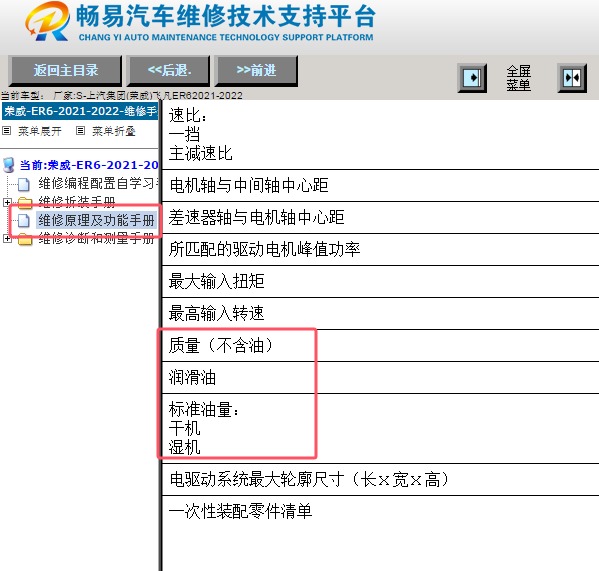Select 维修原理及功能手册 in tree
The image size is (599, 571).
tap(96, 220)
